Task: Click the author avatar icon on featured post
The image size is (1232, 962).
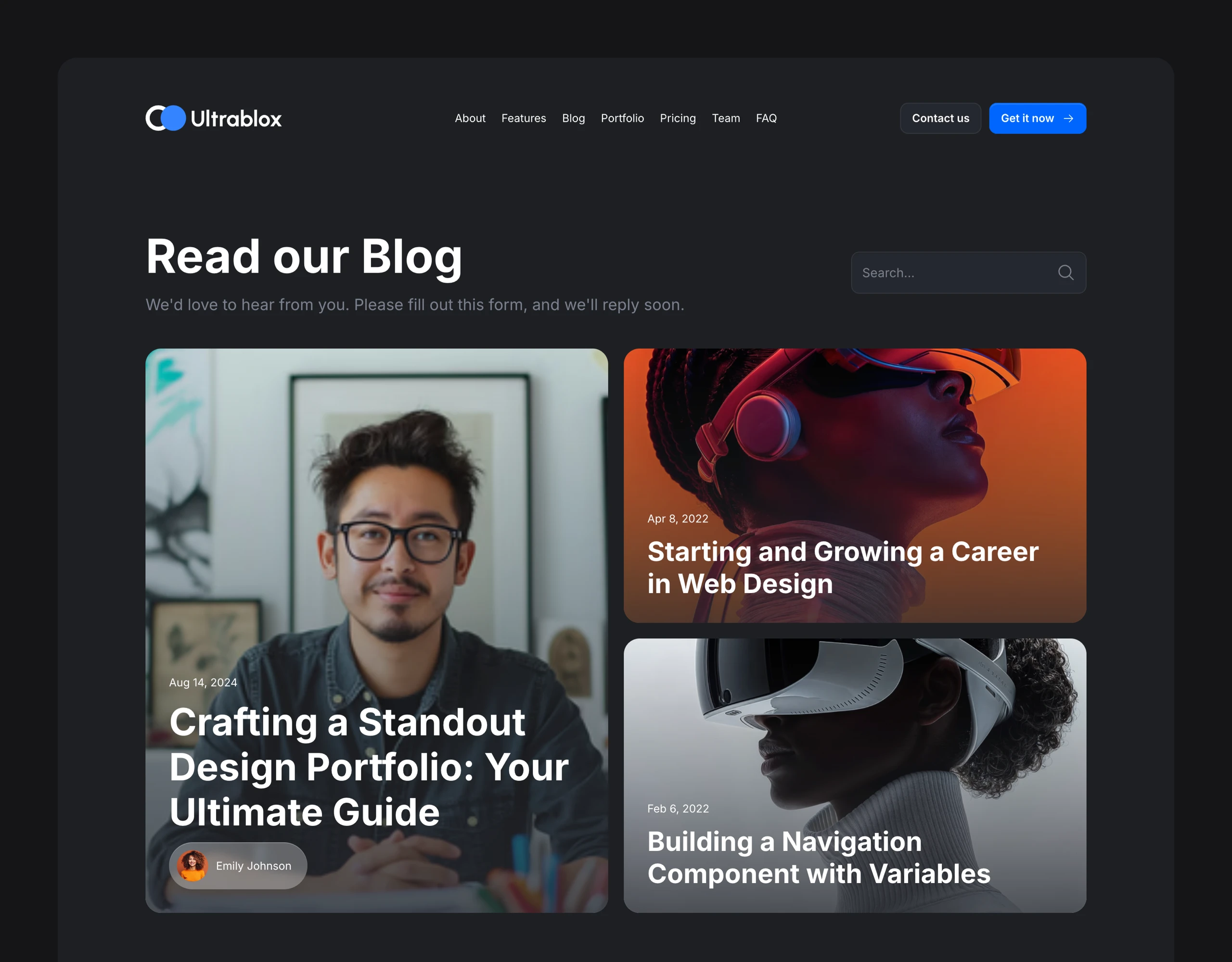Action: coord(192,865)
